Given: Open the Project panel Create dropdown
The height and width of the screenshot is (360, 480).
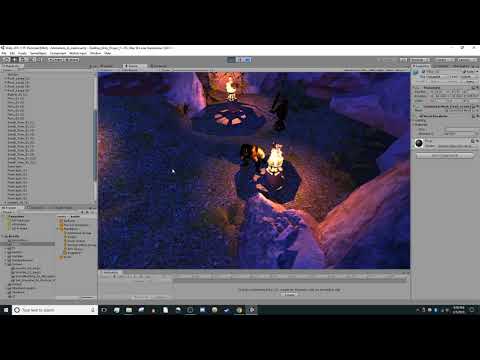Looking at the screenshot, I should [9, 212].
